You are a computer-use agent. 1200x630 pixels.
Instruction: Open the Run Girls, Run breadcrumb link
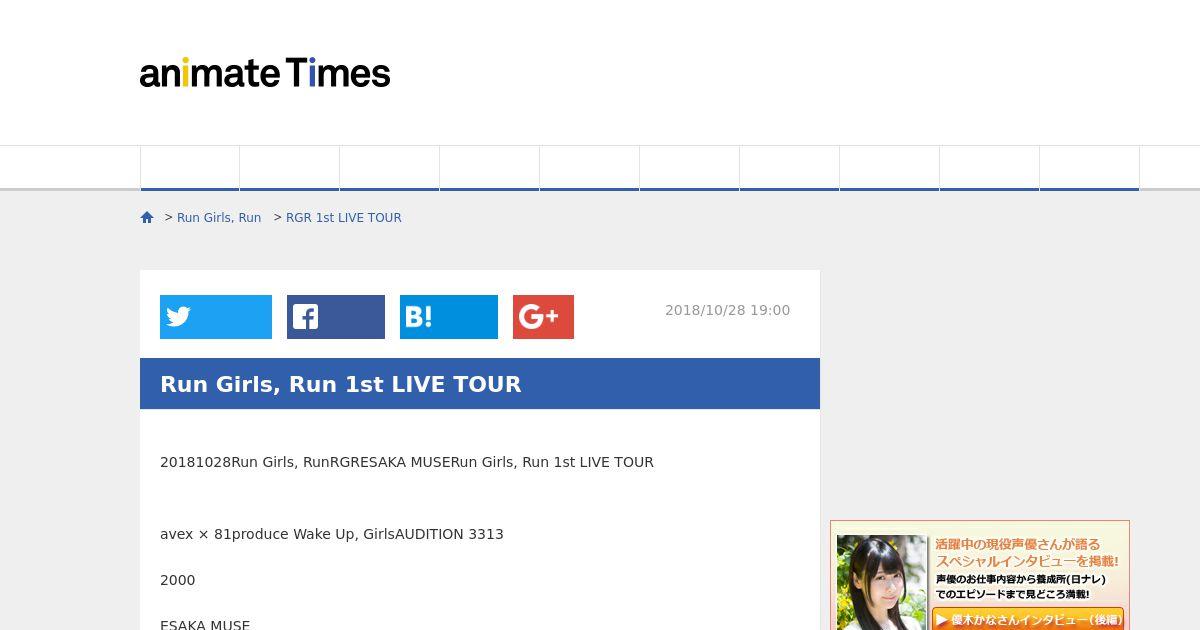(x=219, y=217)
